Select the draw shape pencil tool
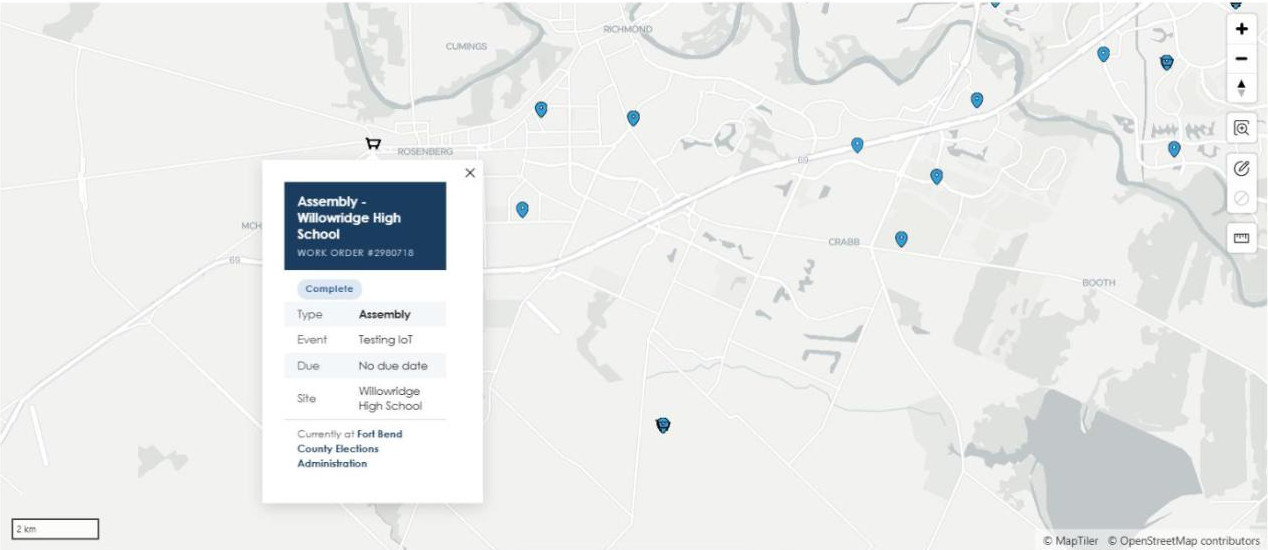This screenshot has height=550, width=1268. 1241,169
